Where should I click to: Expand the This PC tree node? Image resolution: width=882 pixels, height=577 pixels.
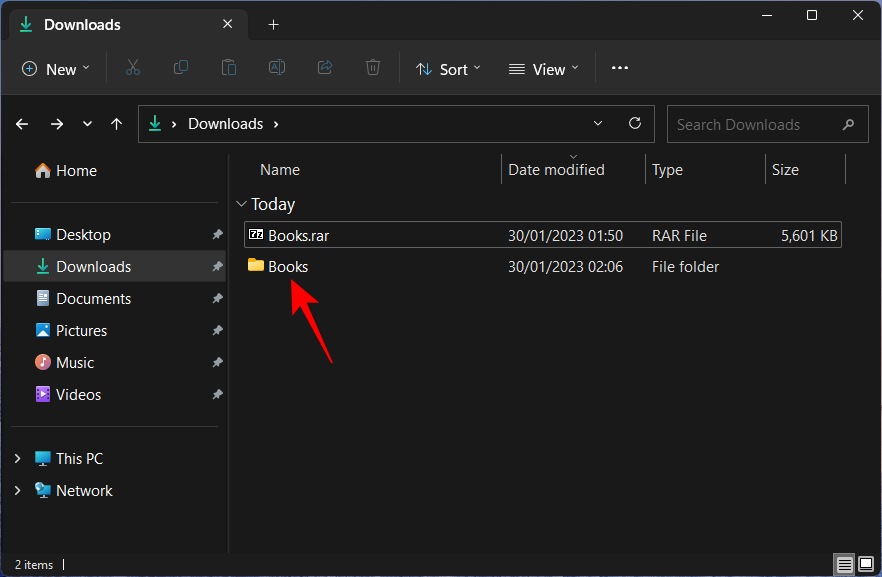(17, 459)
